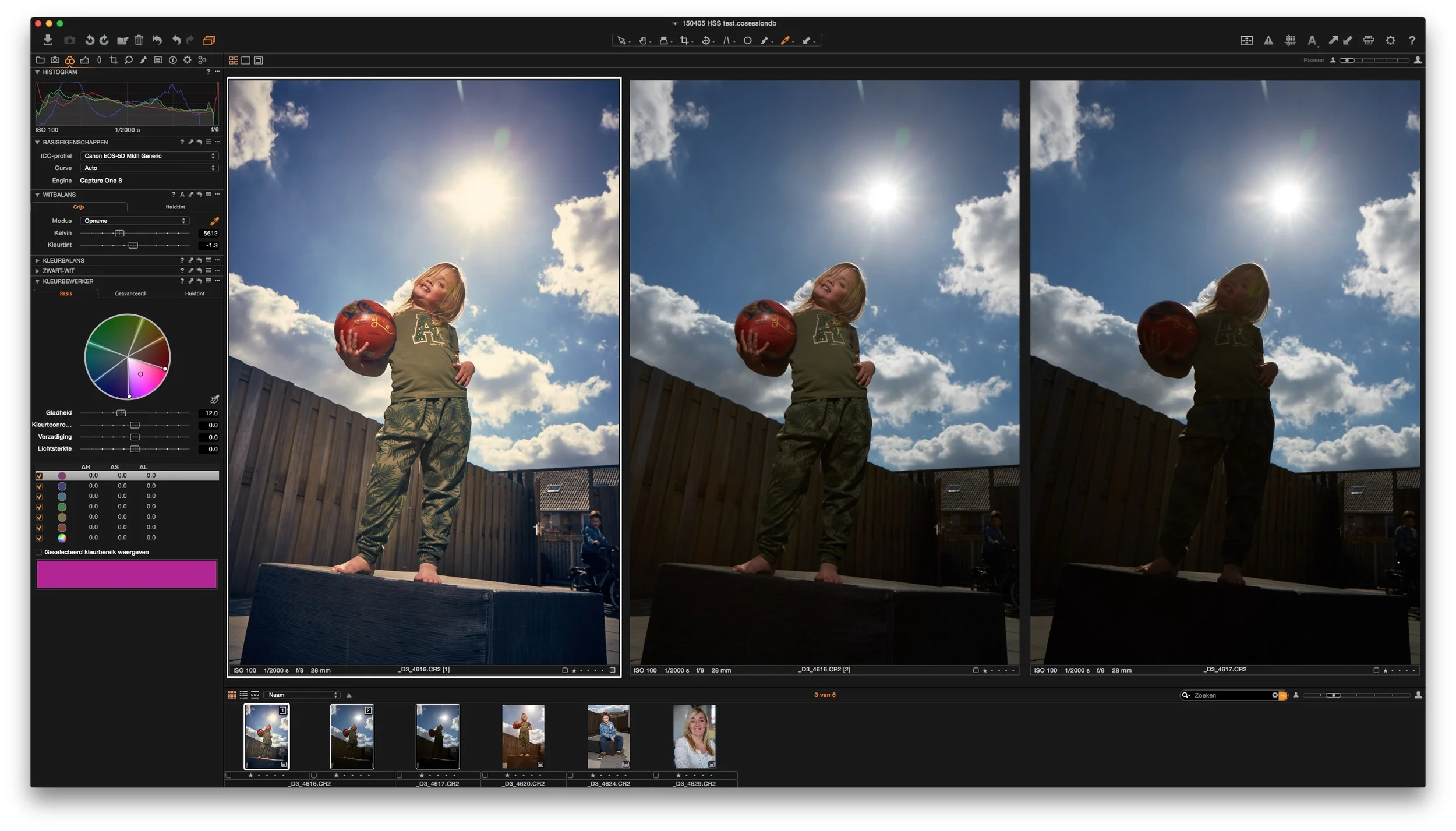Image resolution: width=1456 pixels, height=831 pixels.
Task: Open the white balance Modus dropdown
Action: click(135, 221)
